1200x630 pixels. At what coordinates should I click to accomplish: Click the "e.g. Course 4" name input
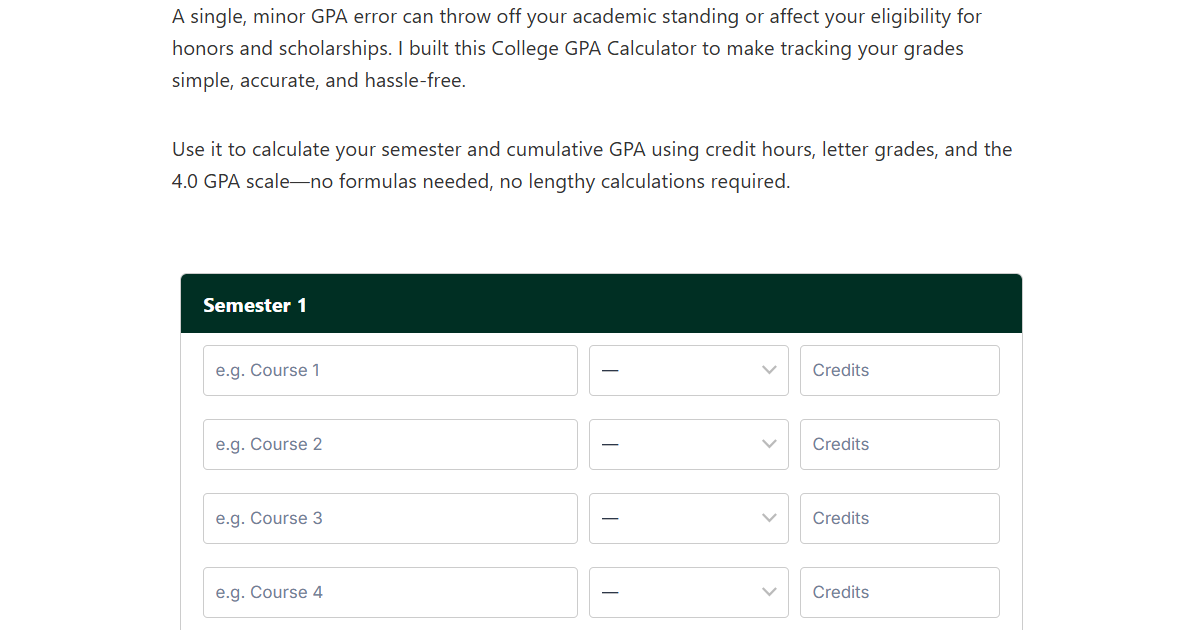click(390, 592)
